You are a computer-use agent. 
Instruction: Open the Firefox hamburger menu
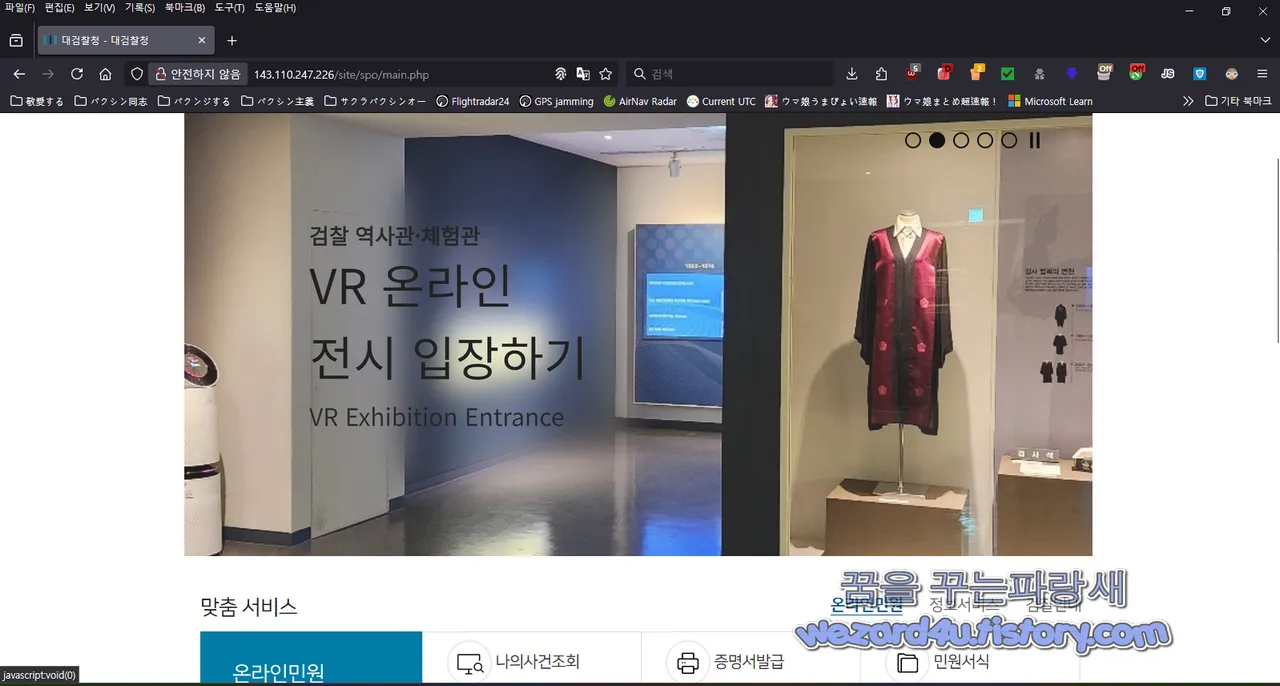[x=1264, y=74]
